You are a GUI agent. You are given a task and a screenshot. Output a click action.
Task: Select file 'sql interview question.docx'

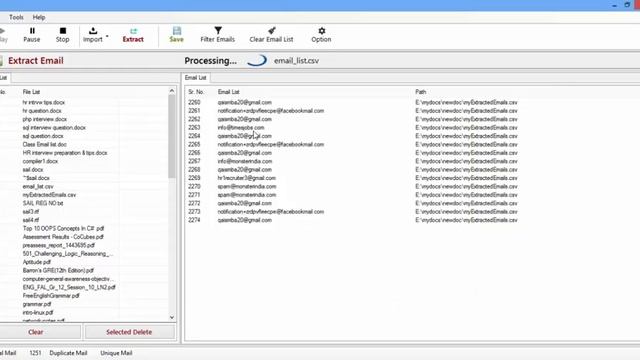click(x=54, y=128)
